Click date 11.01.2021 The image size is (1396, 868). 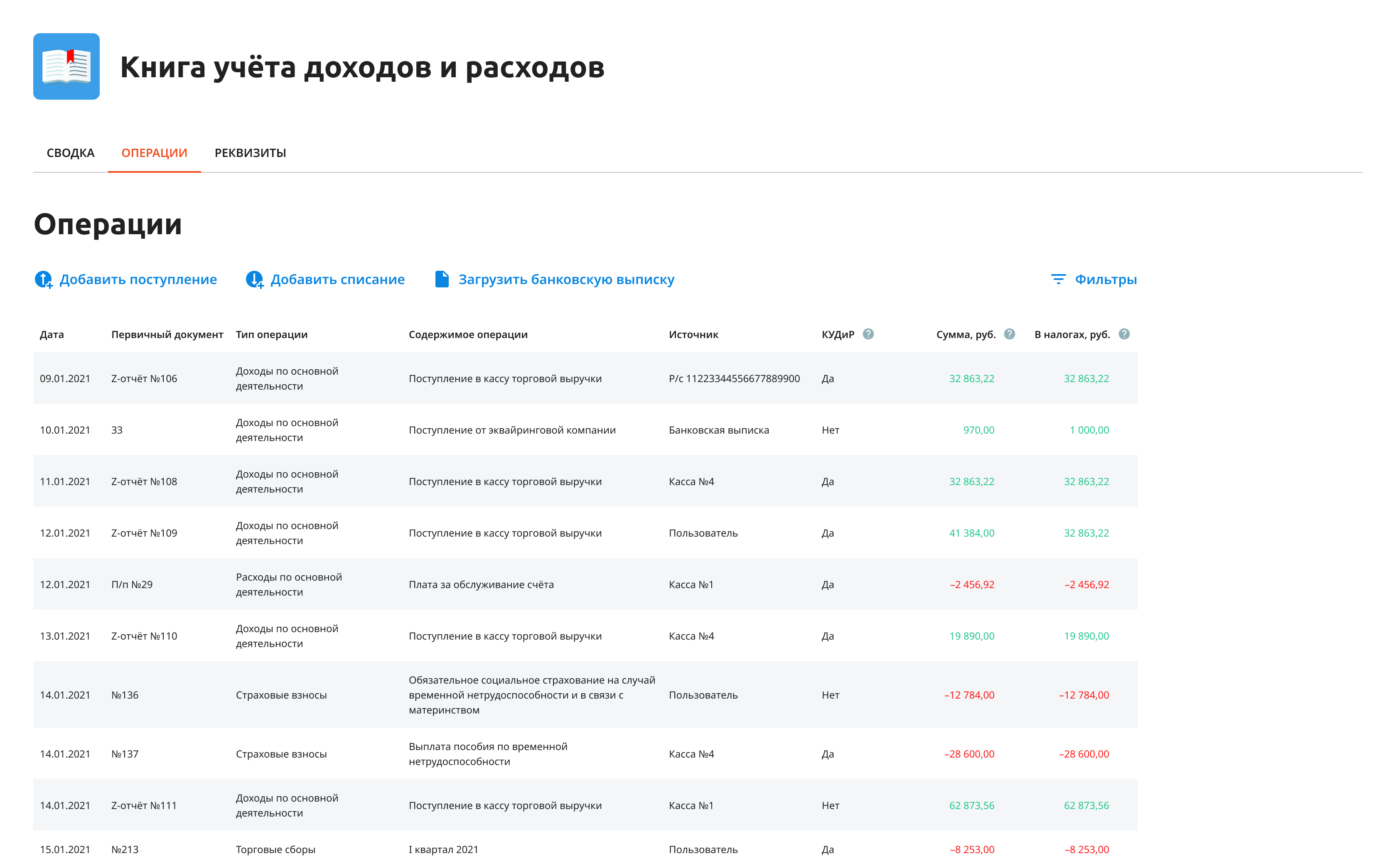65,482
